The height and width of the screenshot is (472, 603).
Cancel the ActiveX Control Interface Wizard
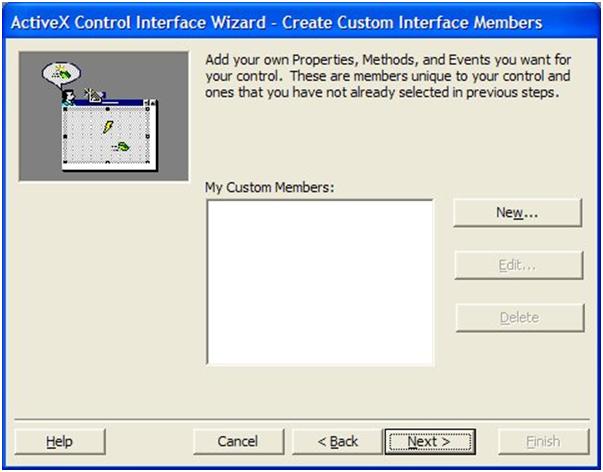pos(237,441)
